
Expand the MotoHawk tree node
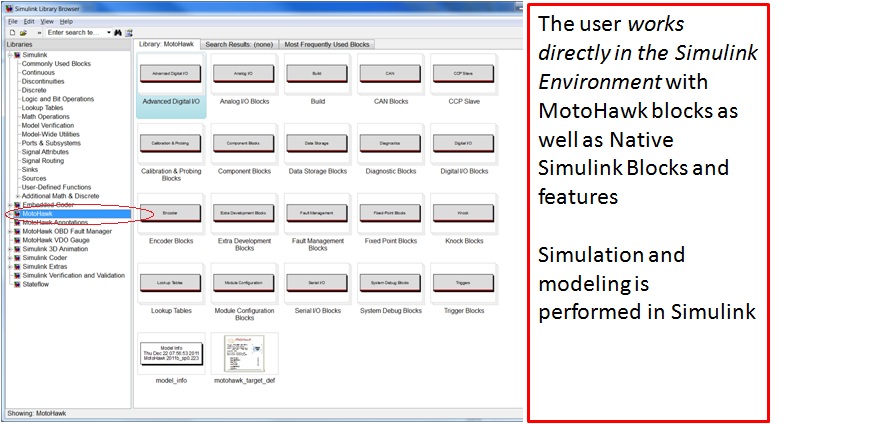click(10, 214)
